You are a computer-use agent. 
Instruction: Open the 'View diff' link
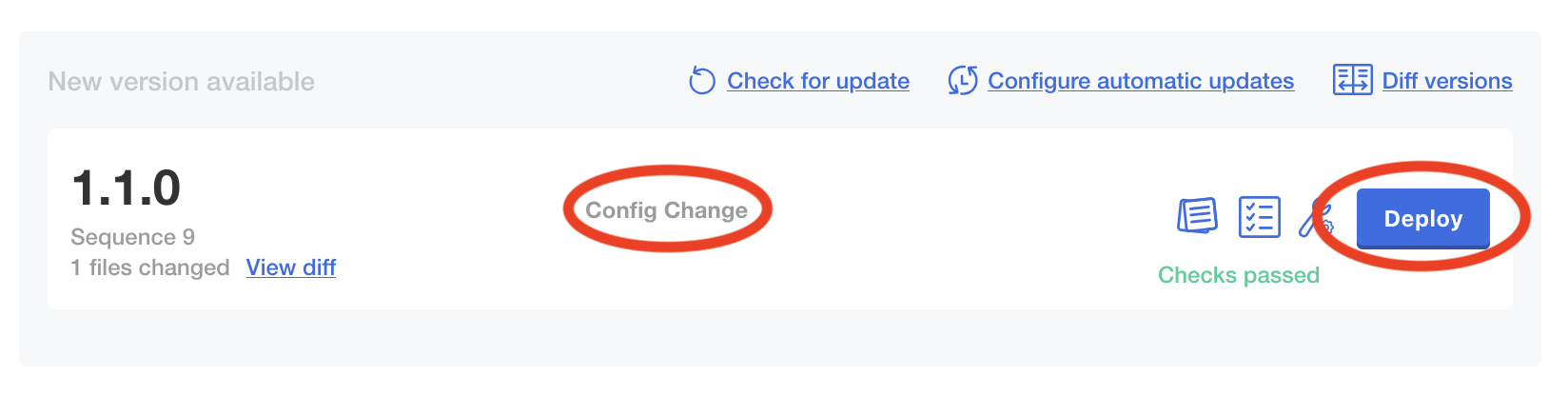click(291, 267)
